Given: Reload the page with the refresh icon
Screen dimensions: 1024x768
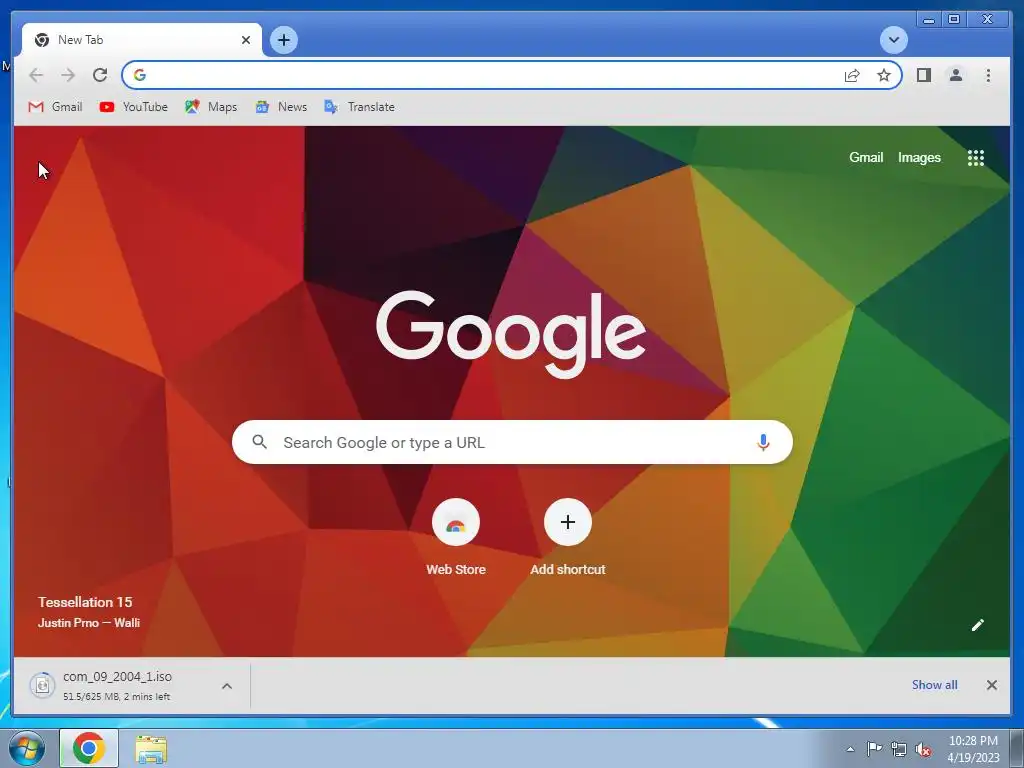Looking at the screenshot, I should (x=100, y=75).
